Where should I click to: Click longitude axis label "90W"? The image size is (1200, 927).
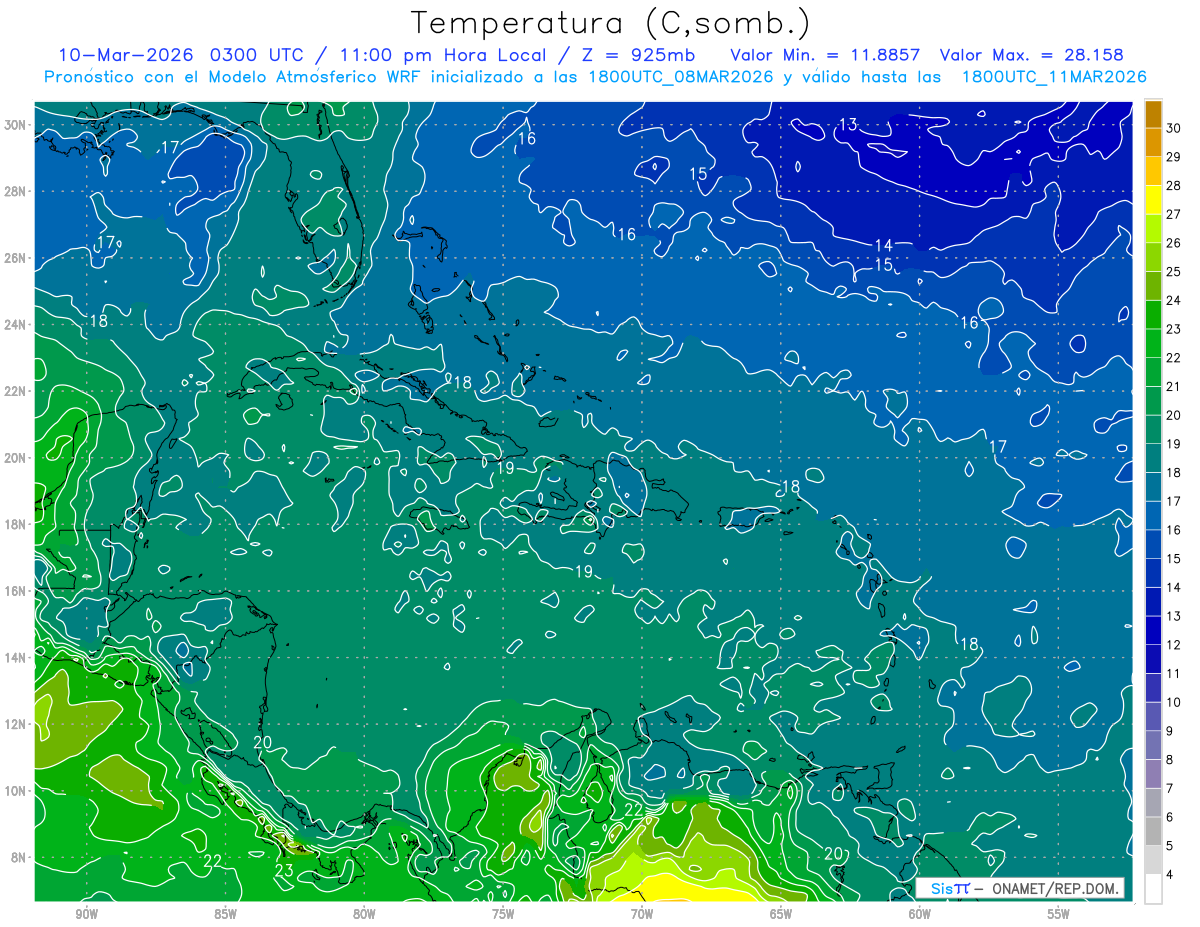tap(86, 914)
